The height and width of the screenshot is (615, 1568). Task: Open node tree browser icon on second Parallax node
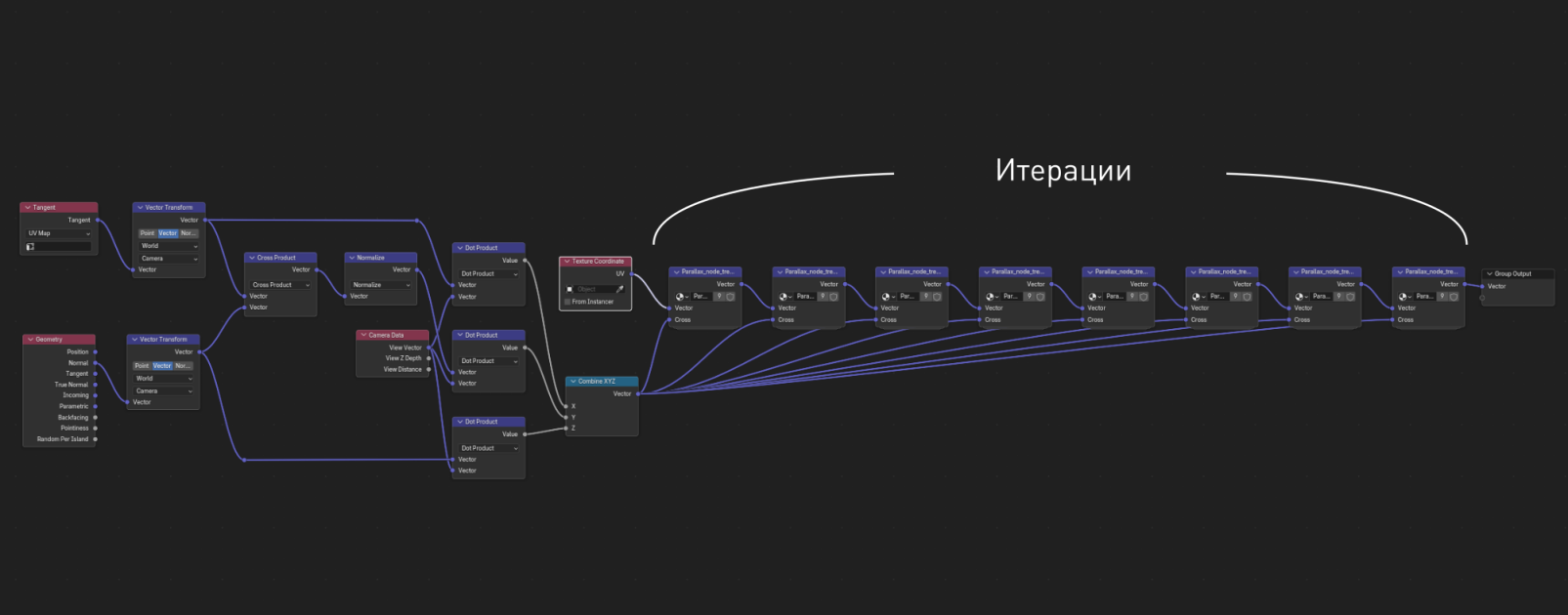[785, 296]
